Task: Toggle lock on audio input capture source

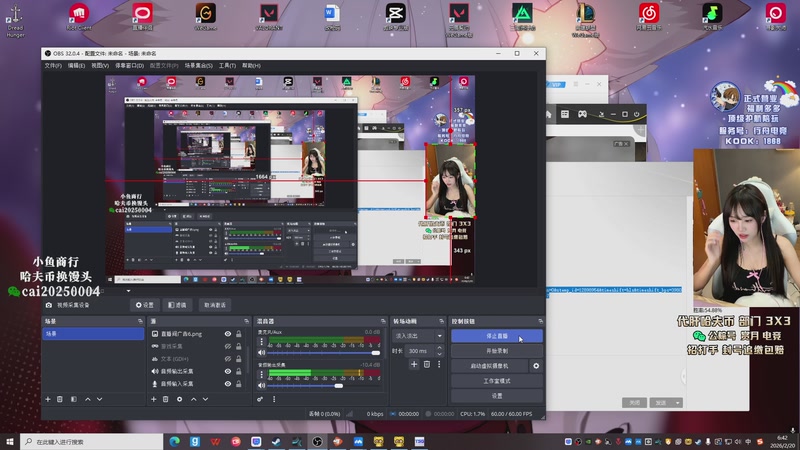Action: click(238, 384)
